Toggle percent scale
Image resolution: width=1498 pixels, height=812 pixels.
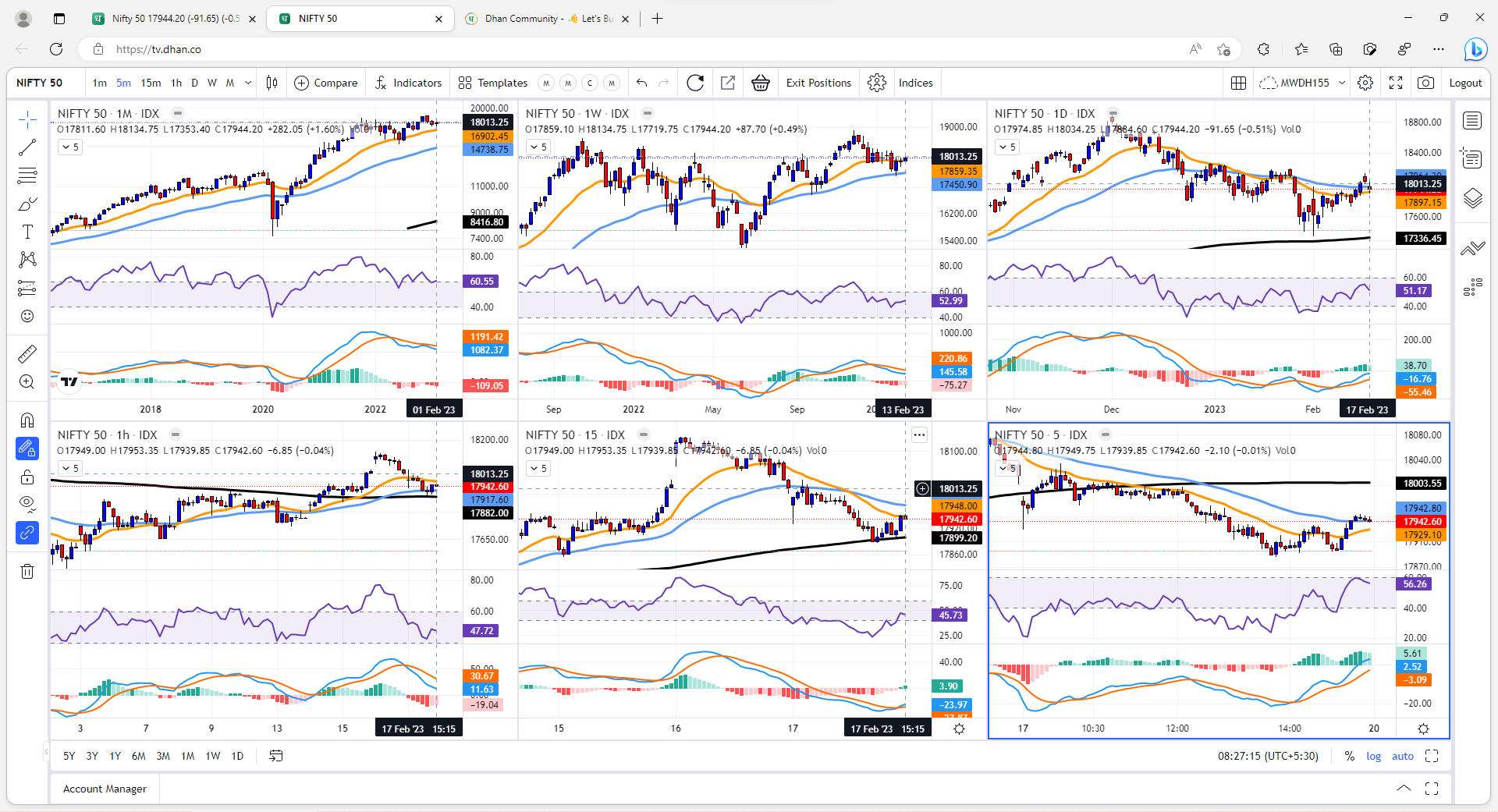click(1349, 756)
